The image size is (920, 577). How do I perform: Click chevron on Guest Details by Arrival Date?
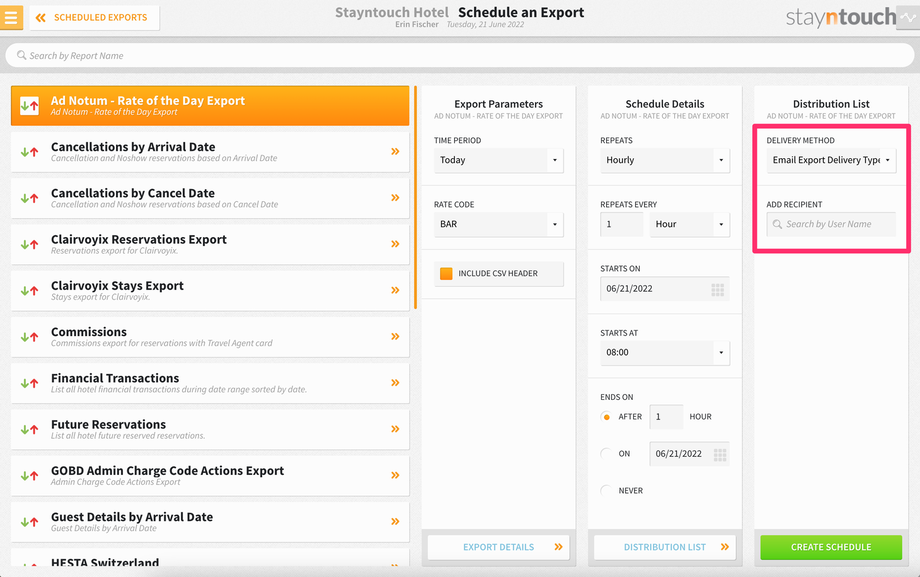pyautogui.click(x=395, y=521)
